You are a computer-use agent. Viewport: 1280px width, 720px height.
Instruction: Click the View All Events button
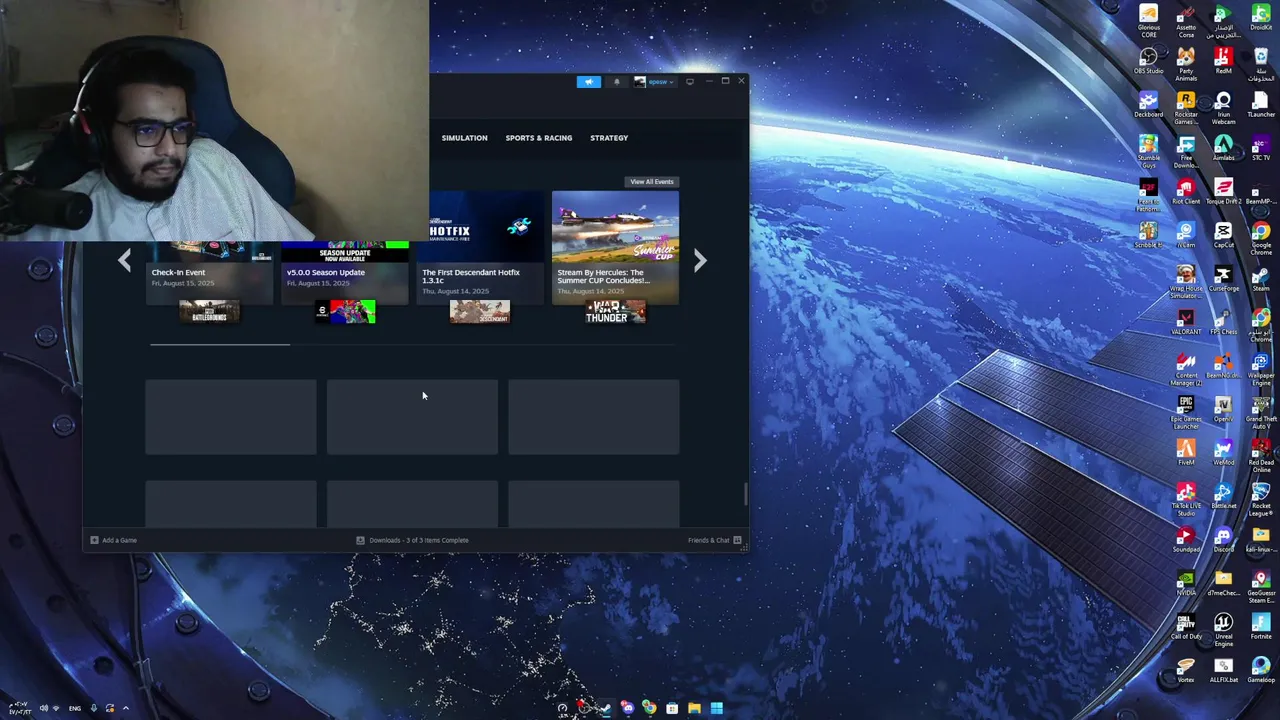652,182
